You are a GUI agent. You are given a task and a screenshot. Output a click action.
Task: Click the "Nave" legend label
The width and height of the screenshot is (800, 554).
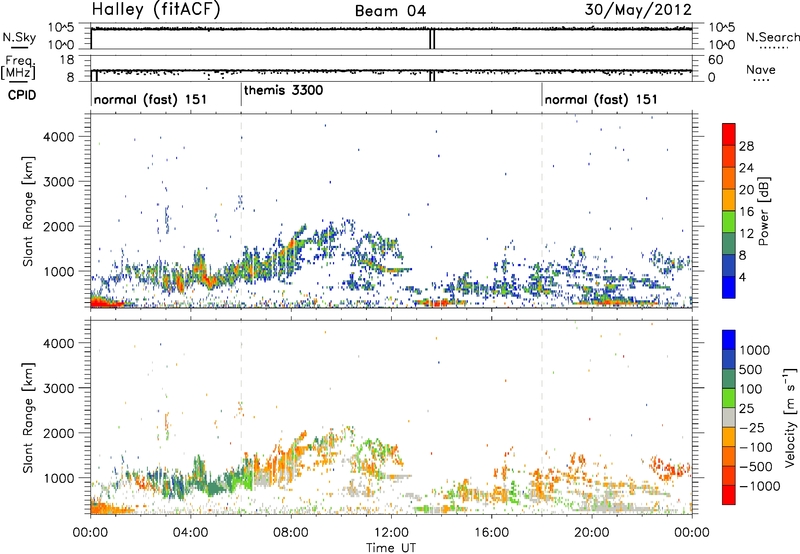pos(761,69)
